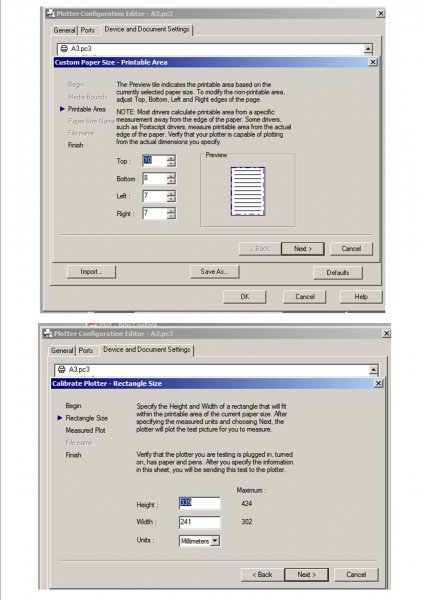Click the greyed Back button in Printable Area wizard
This screenshot has height=600, width=424.
coord(260,249)
